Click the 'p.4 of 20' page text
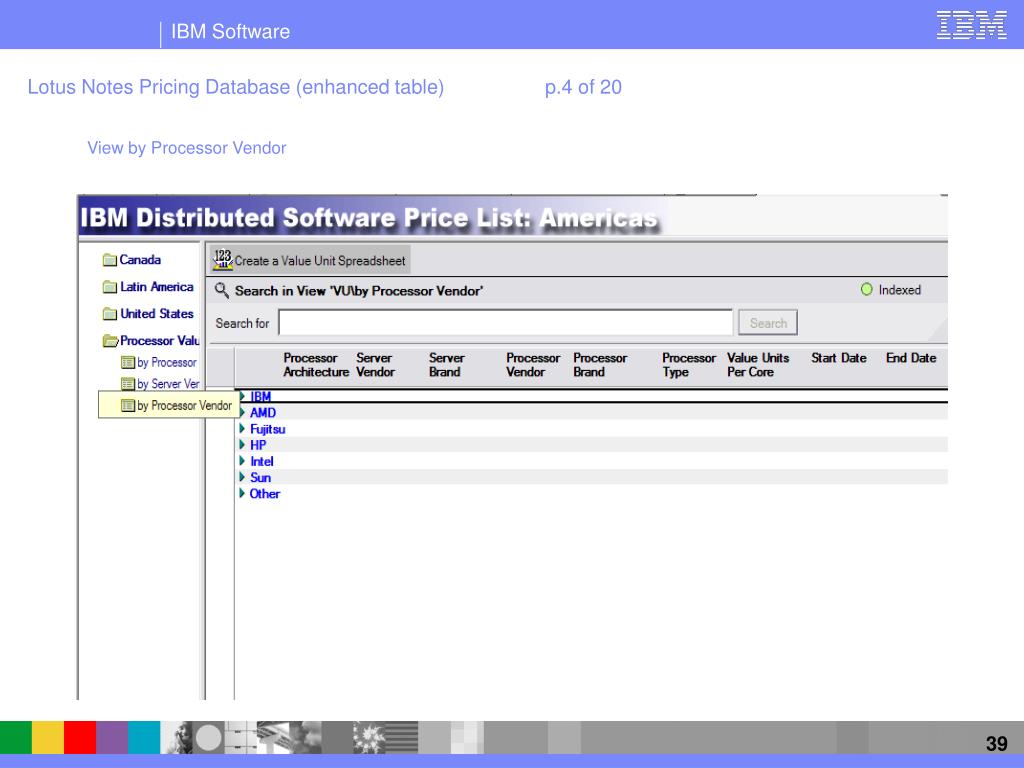 583,87
